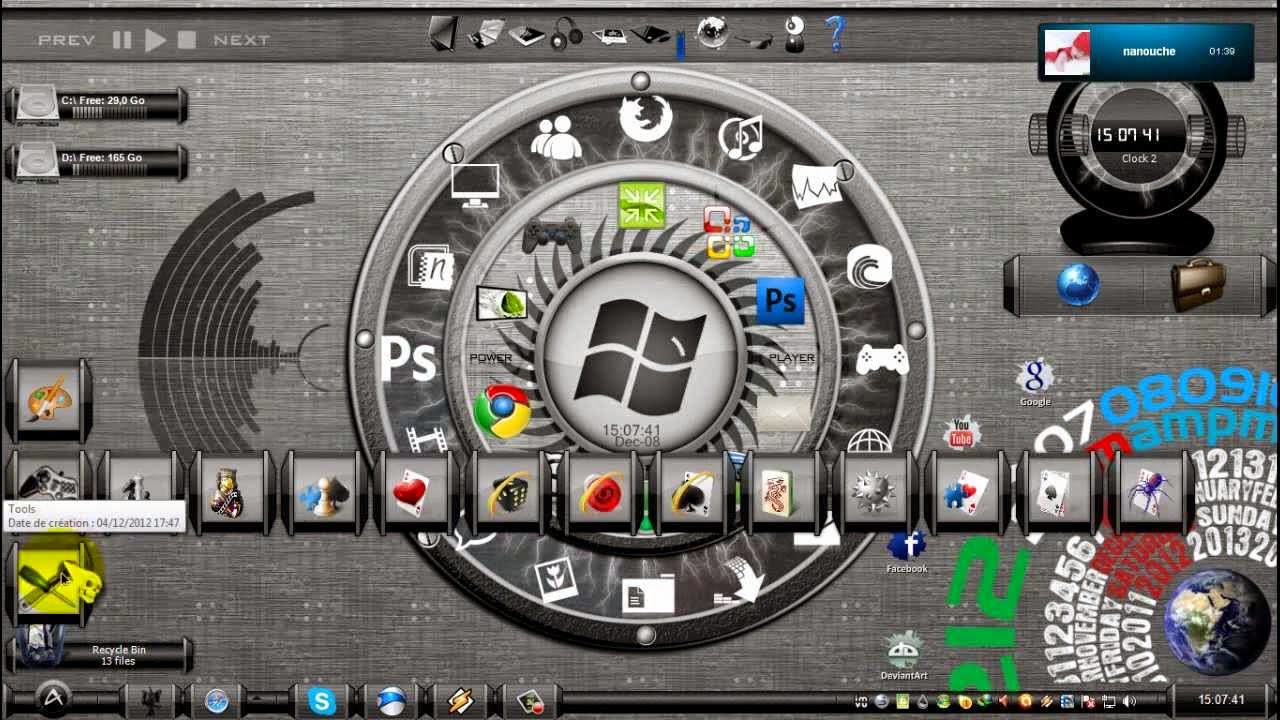Open the Microsoft Office icon
1280x720 pixels.
[727, 233]
